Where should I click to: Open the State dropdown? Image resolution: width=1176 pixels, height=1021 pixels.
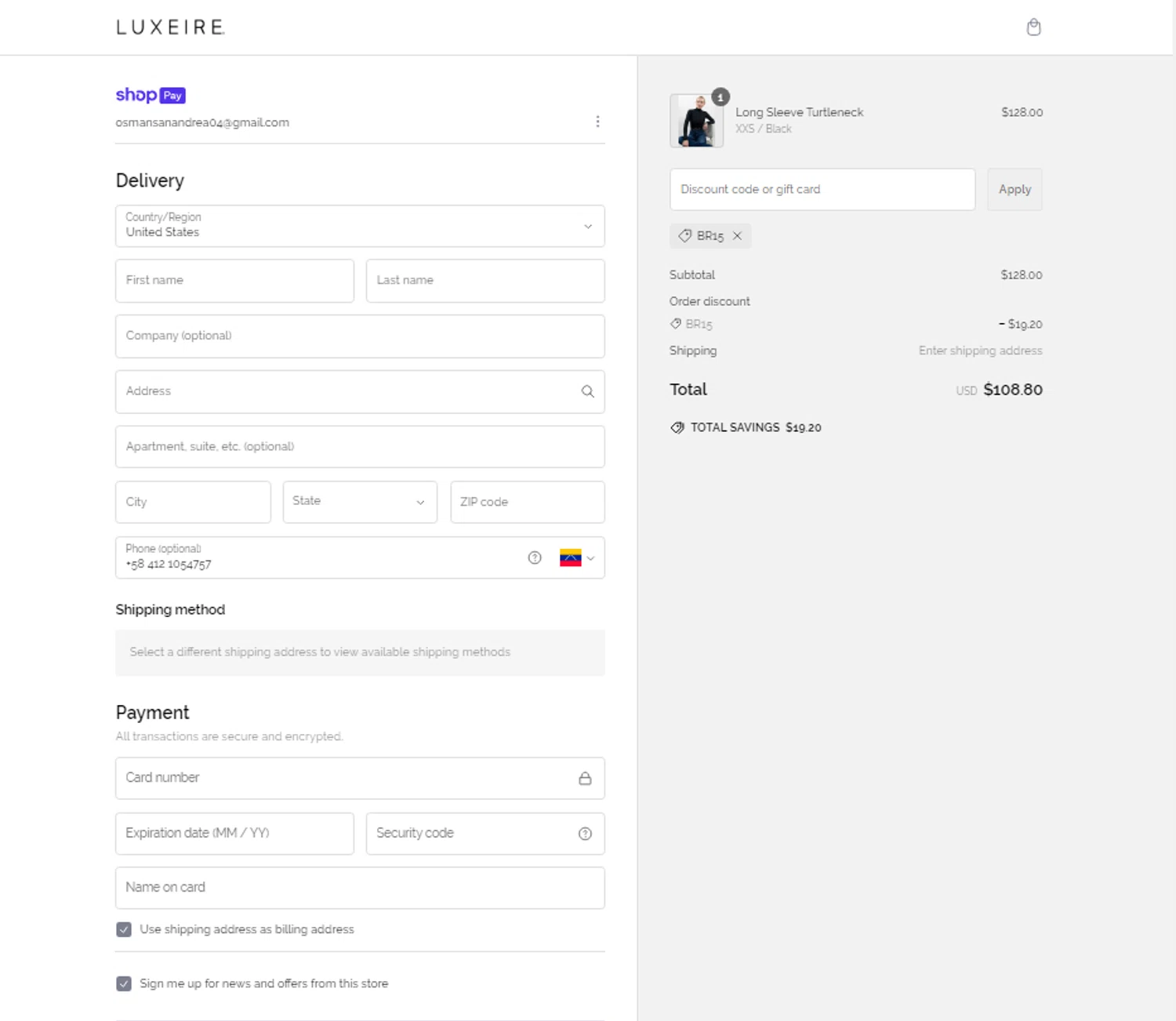pyautogui.click(x=360, y=502)
